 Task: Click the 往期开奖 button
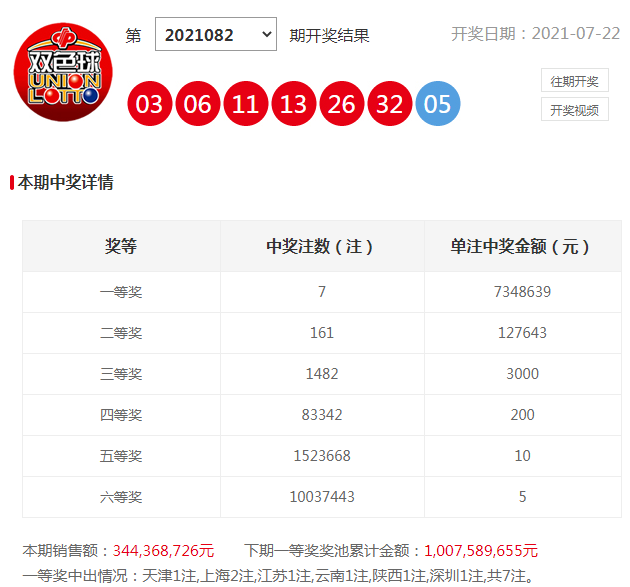[575, 81]
